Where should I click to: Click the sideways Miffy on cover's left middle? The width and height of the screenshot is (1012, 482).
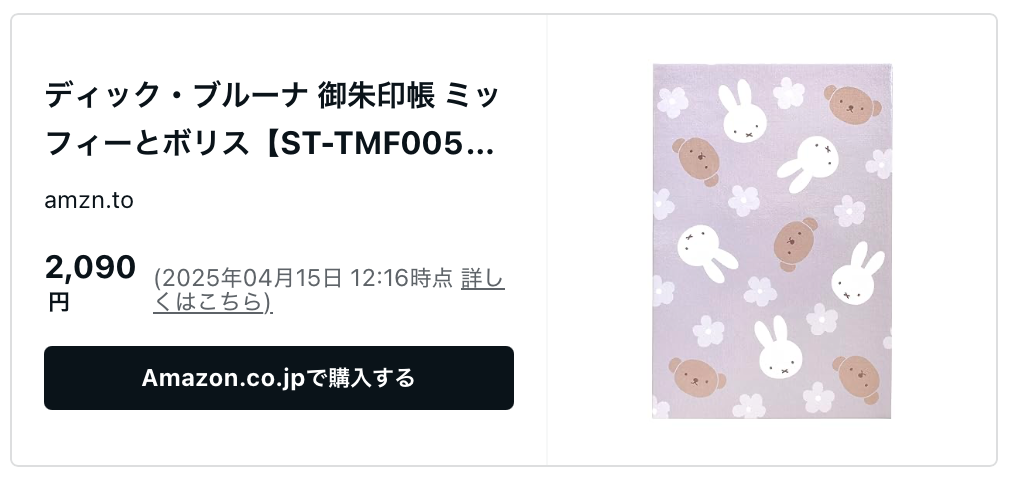point(706,252)
